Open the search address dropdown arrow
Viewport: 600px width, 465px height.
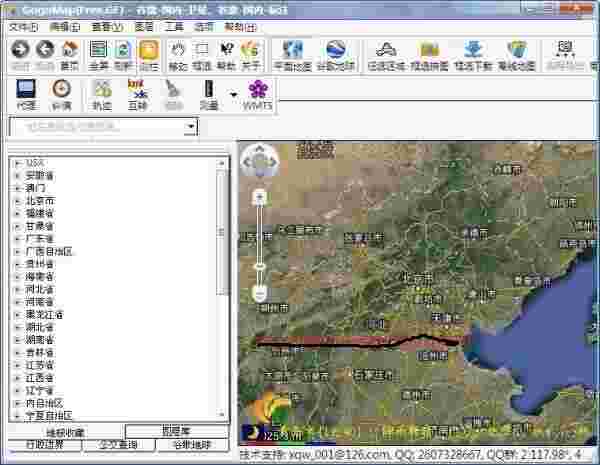[x=190, y=128]
